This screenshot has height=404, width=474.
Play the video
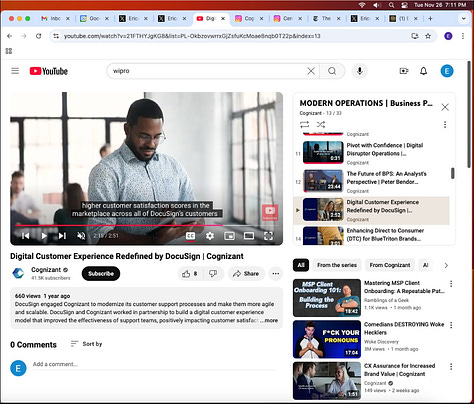click(44, 236)
